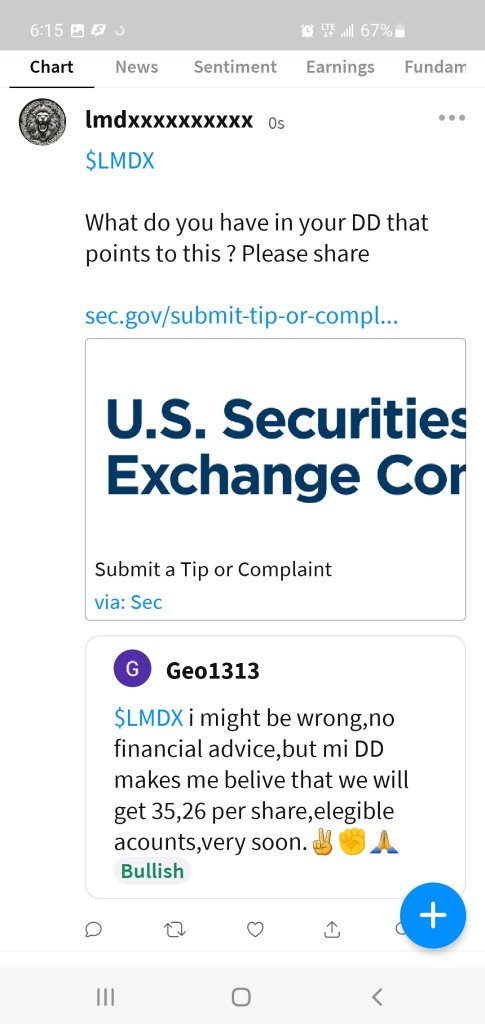485x1024 pixels.
Task: Tap the Android back arrow
Action: point(377,997)
